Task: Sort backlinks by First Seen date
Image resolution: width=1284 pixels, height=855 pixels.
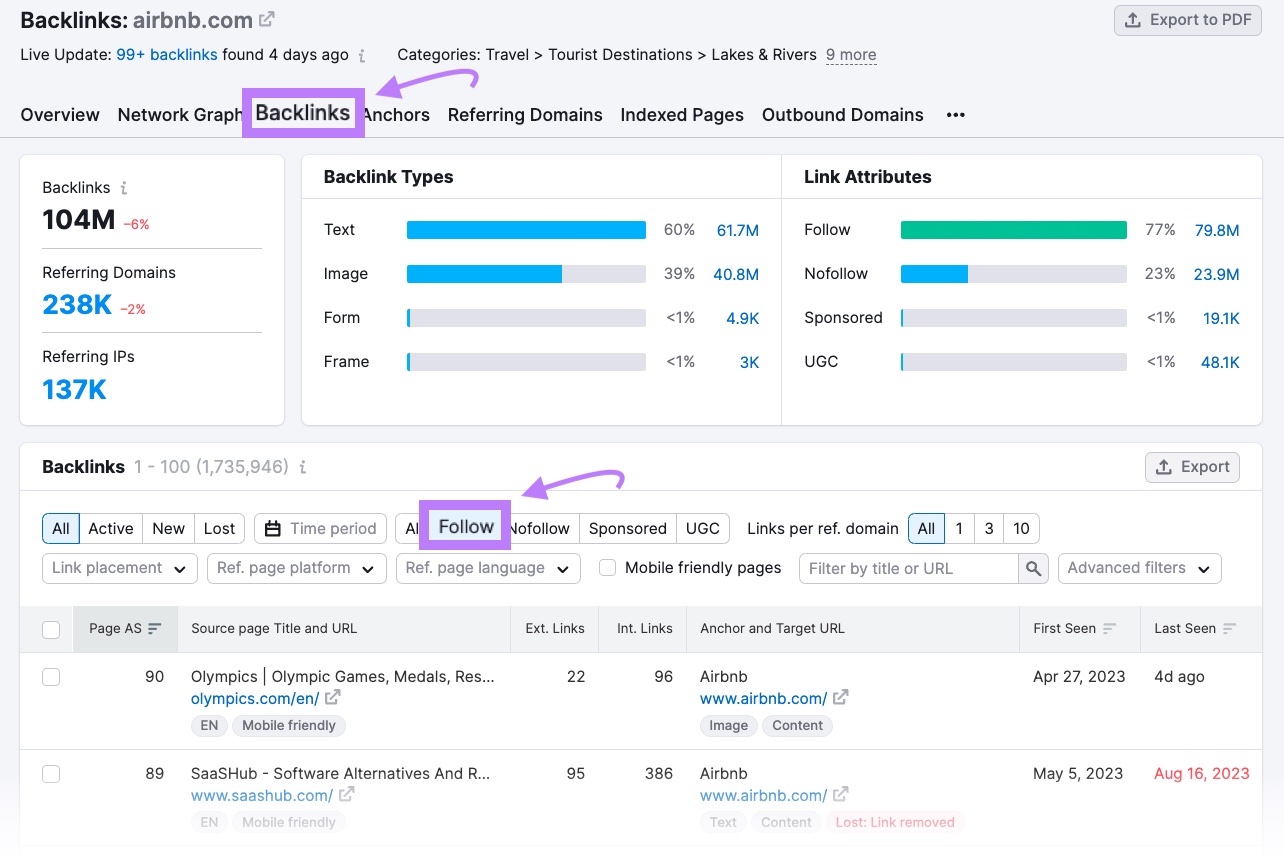Action: tap(1078, 628)
